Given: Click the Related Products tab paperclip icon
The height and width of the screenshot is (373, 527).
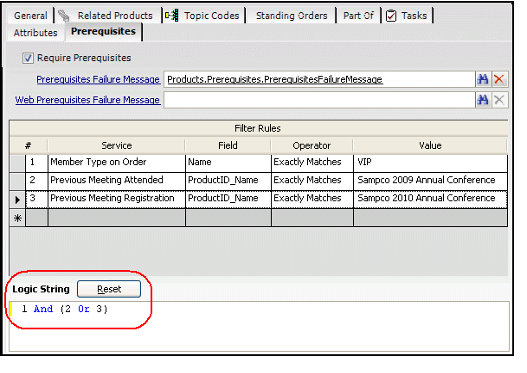Looking at the screenshot, I should click(64, 15).
